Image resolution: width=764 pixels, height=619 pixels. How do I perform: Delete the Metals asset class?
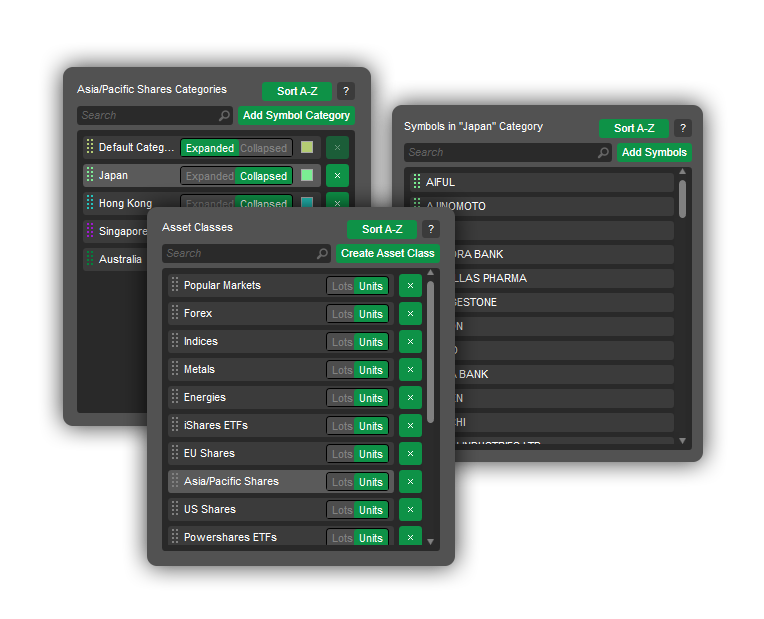(x=410, y=369)
